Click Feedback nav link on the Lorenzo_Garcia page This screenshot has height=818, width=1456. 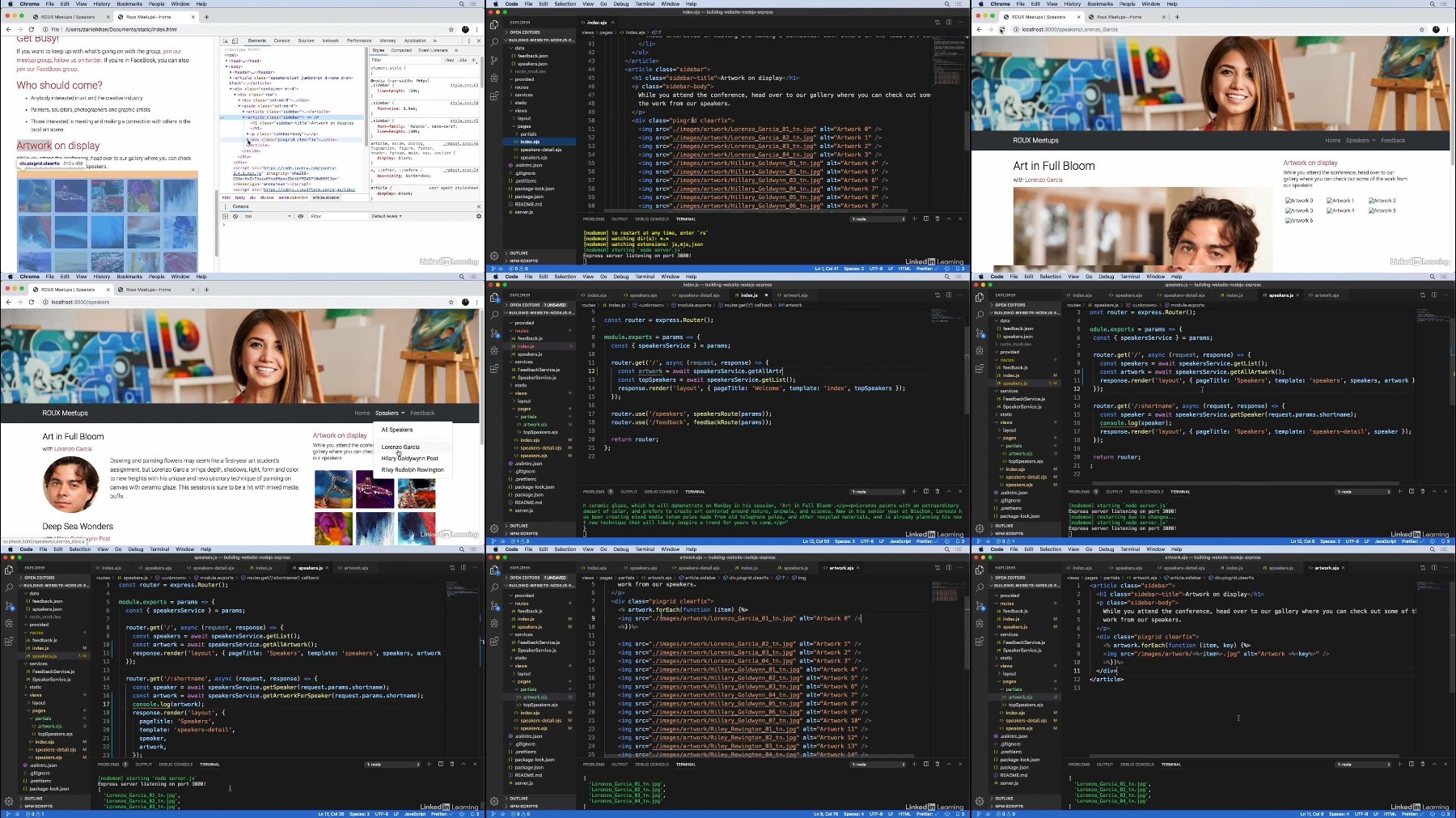click(1393, 141)
